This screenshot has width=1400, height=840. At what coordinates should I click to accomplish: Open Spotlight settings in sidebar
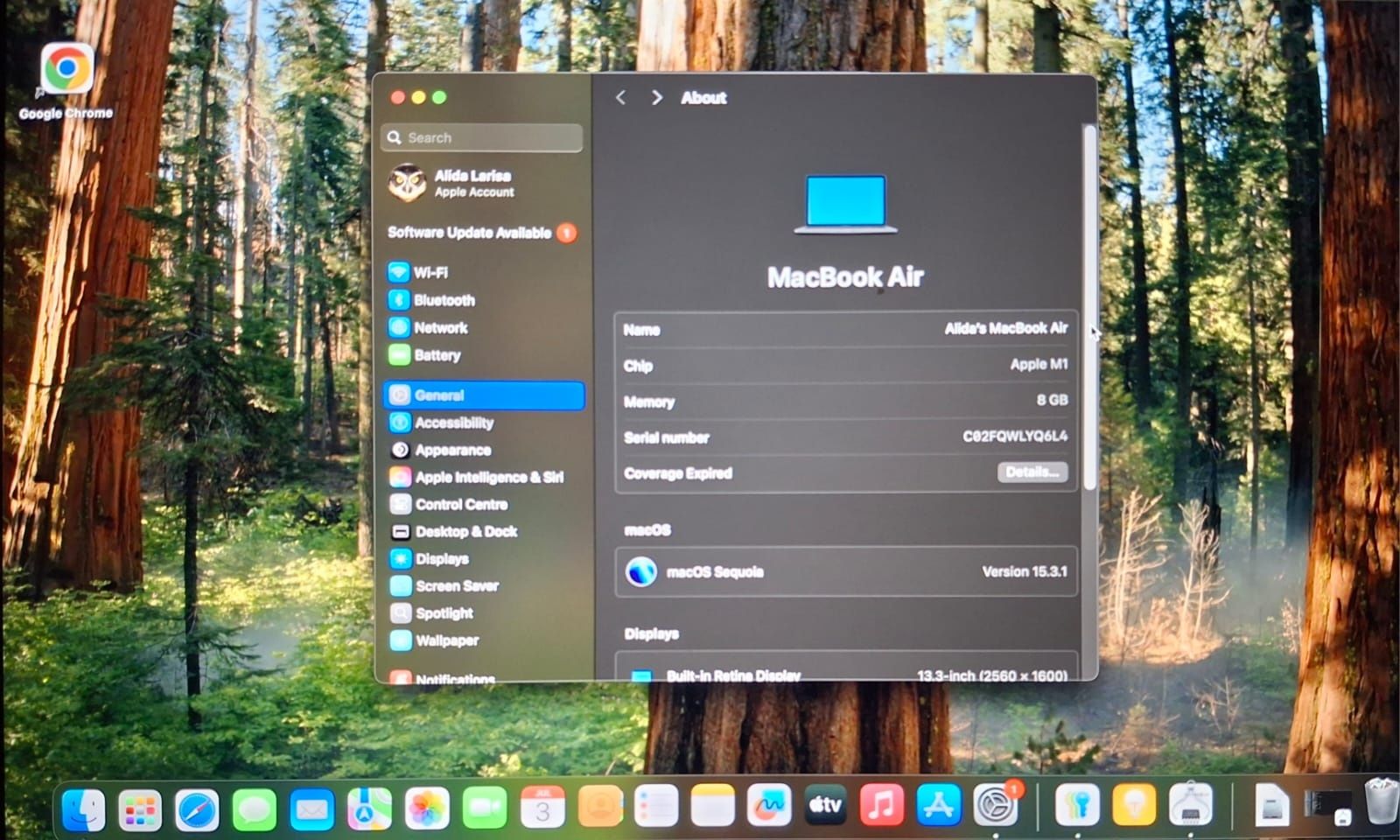coord(483,612)
